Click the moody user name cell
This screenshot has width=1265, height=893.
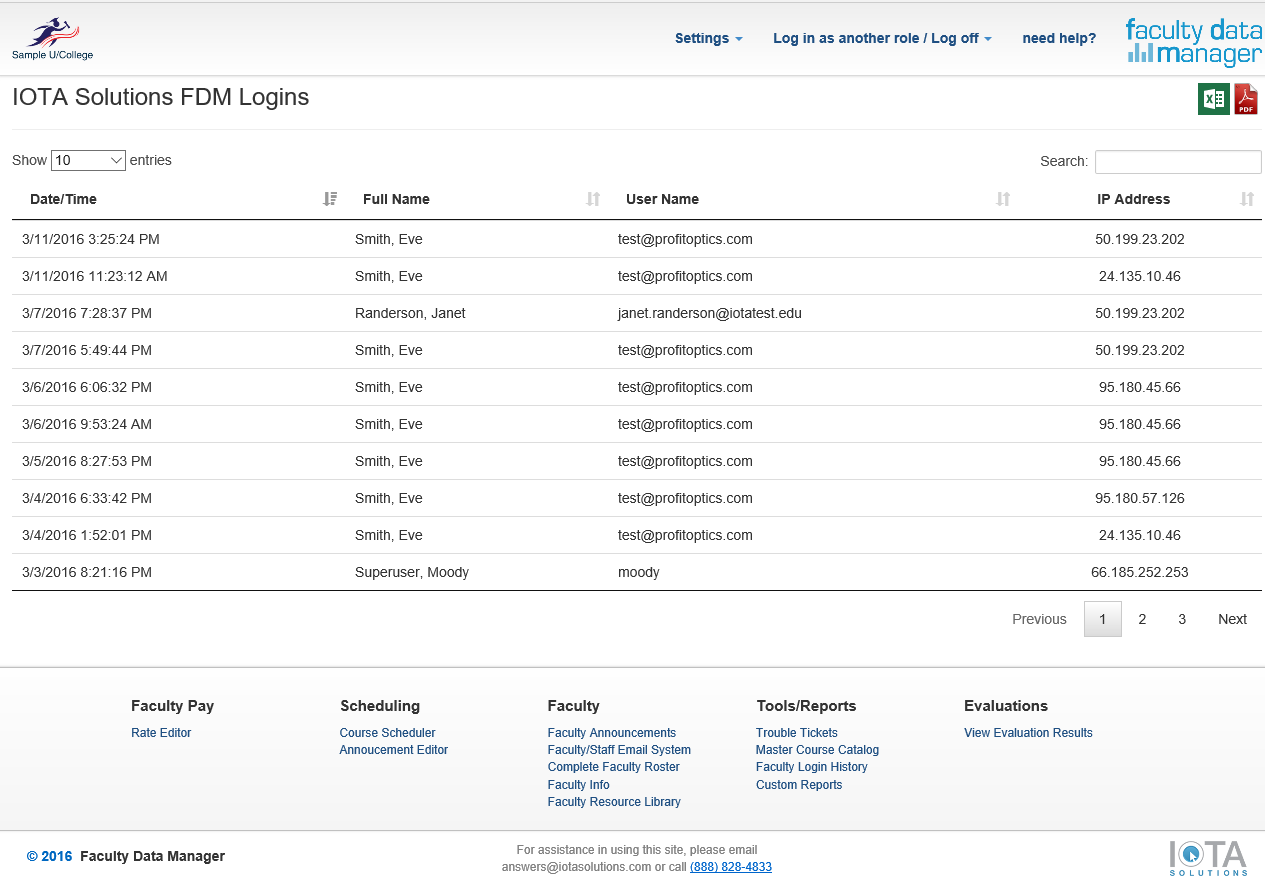point(639,572)
